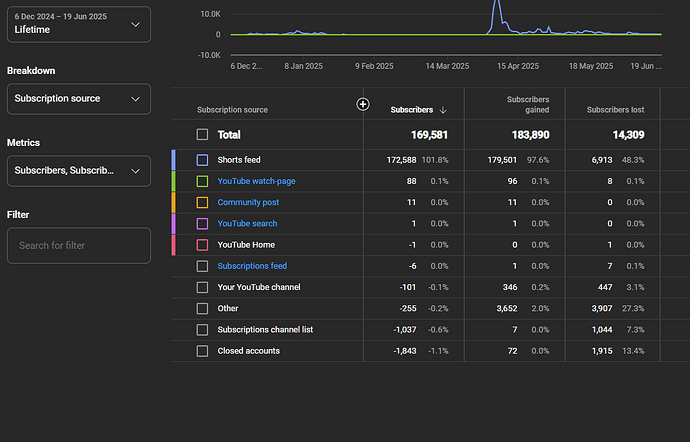Image resolution: width=690 pixels, height=442 pixels.
Task: Enable the Closed accounts checkbox
Action: click(203, 351)
